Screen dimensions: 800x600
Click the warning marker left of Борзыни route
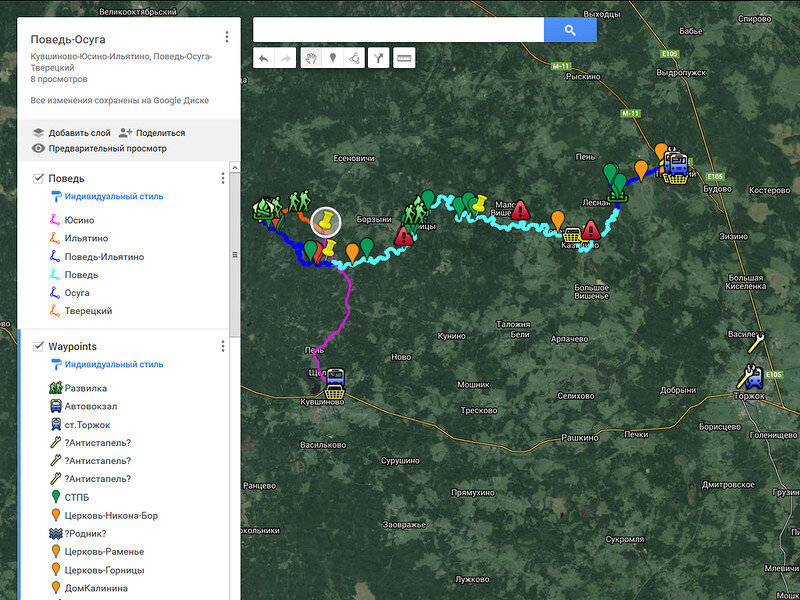pos(404,236)
